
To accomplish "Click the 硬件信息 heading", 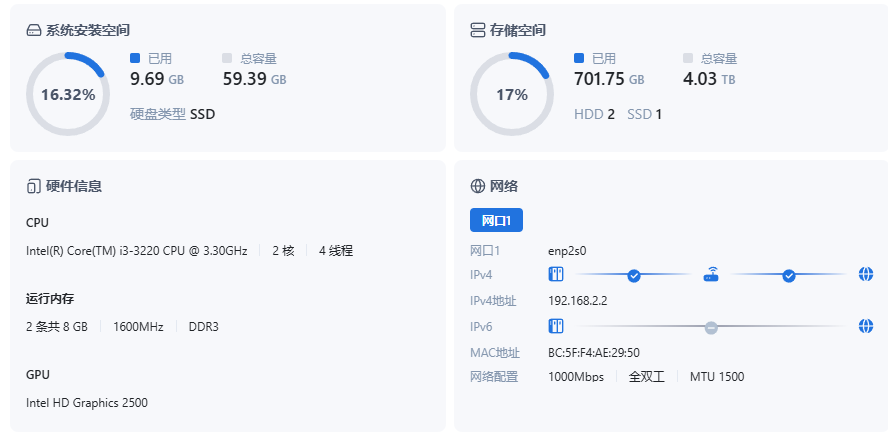I will (x=74, y=186).
